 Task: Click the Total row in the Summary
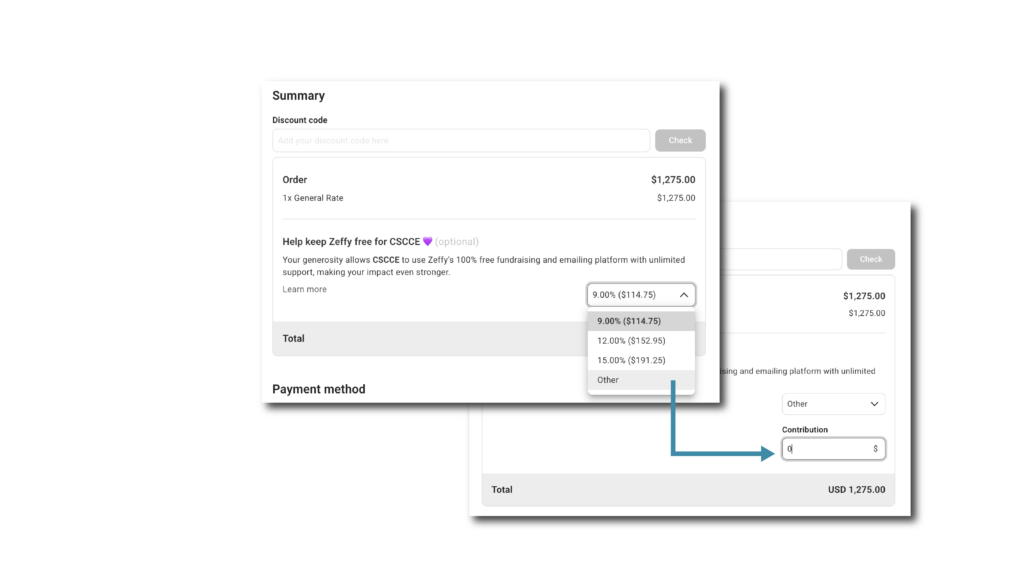coord(292,338)
